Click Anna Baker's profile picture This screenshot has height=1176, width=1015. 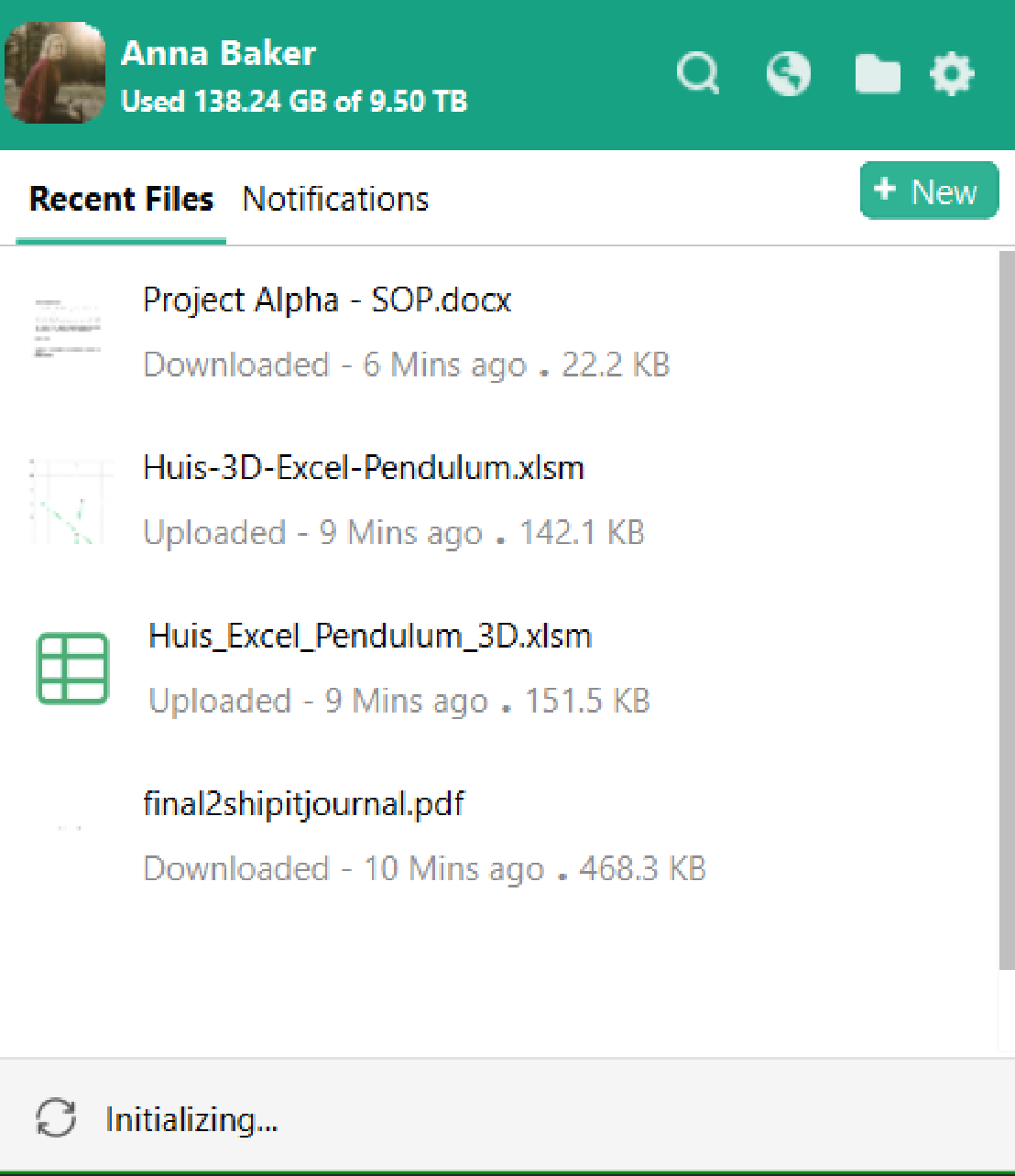[55, 73]
